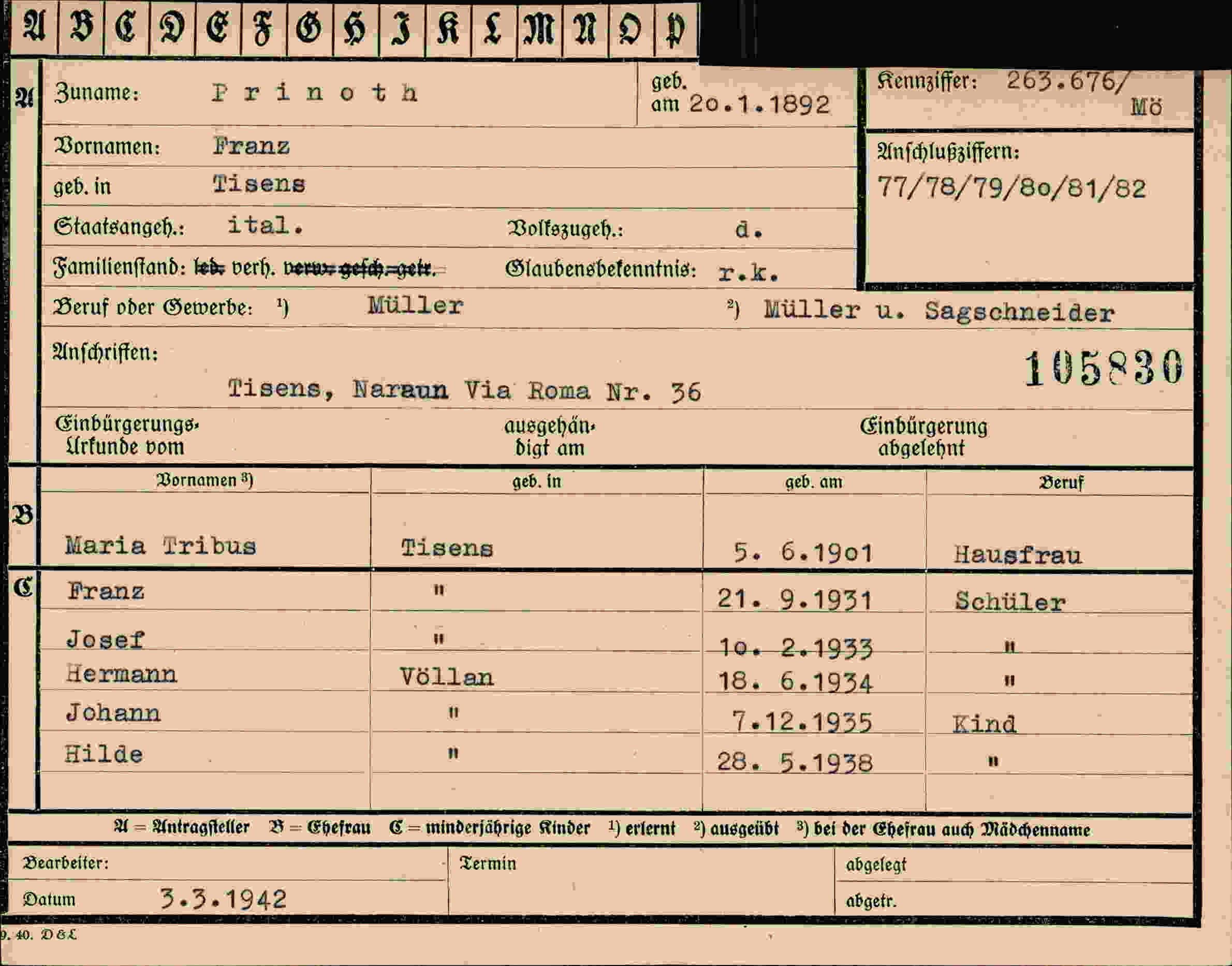This screenshot has width=1232, height=966.
Task: Click the child name 'Hermann'
Action: [121, 674]
